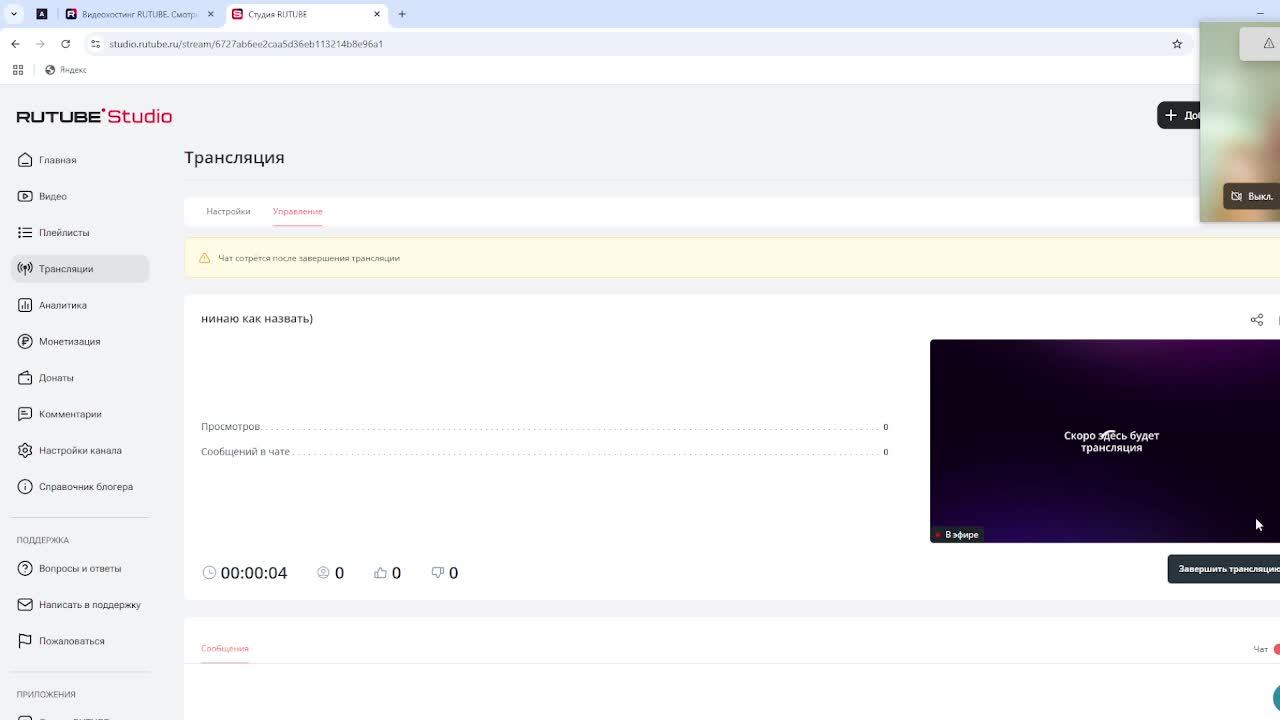Open the browser apps grid icon
The image size is (1280, 720).
pos(17,70)
